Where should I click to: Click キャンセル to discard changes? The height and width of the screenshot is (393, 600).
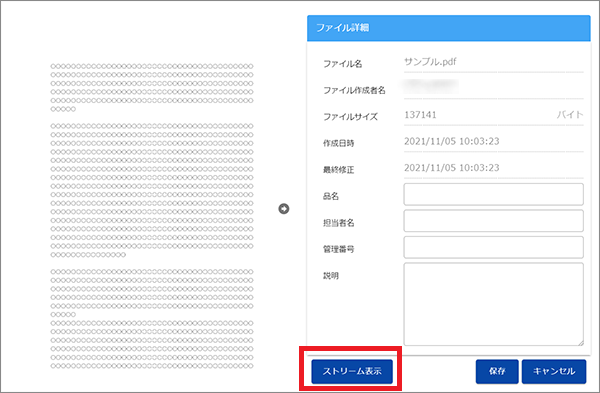[x=554, y=371]
